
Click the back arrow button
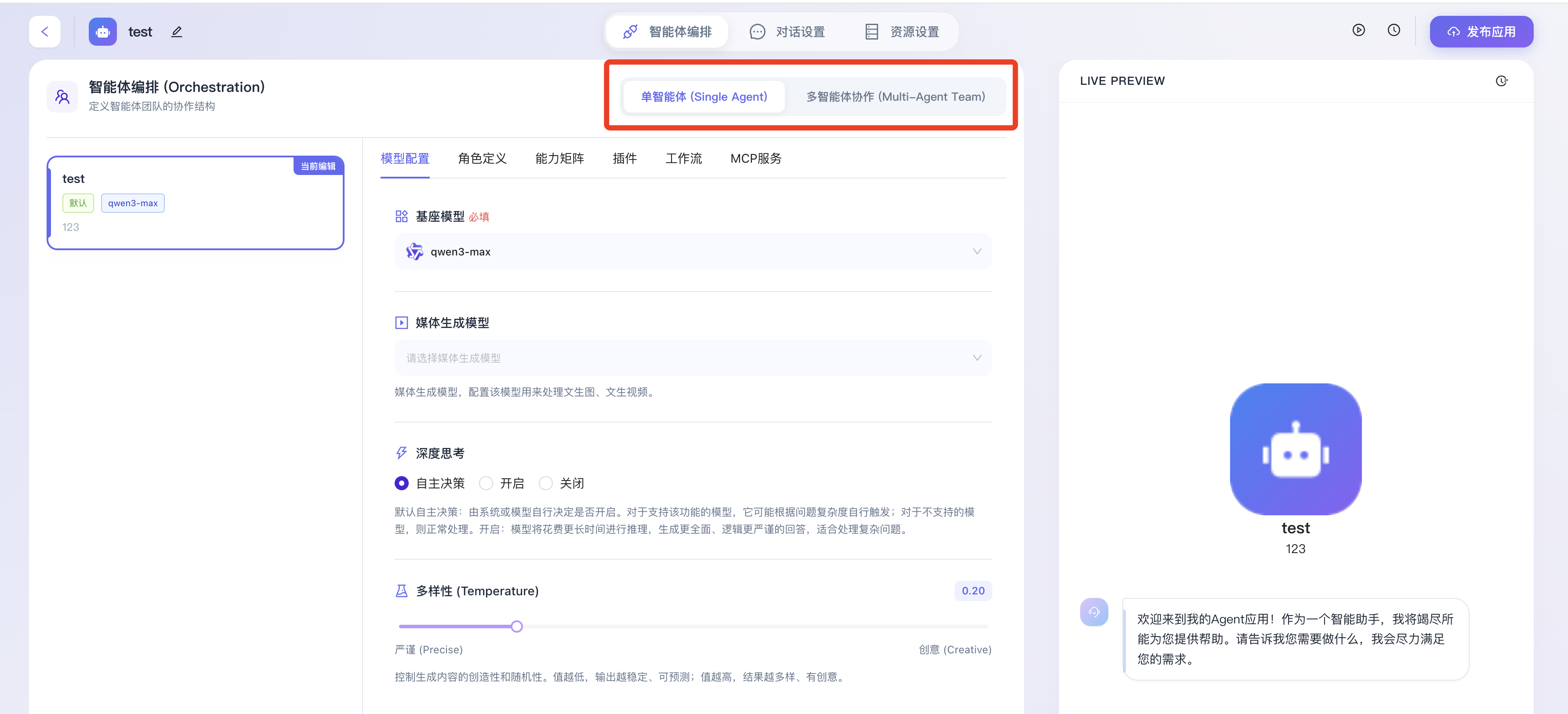click(x=44, y=32)
